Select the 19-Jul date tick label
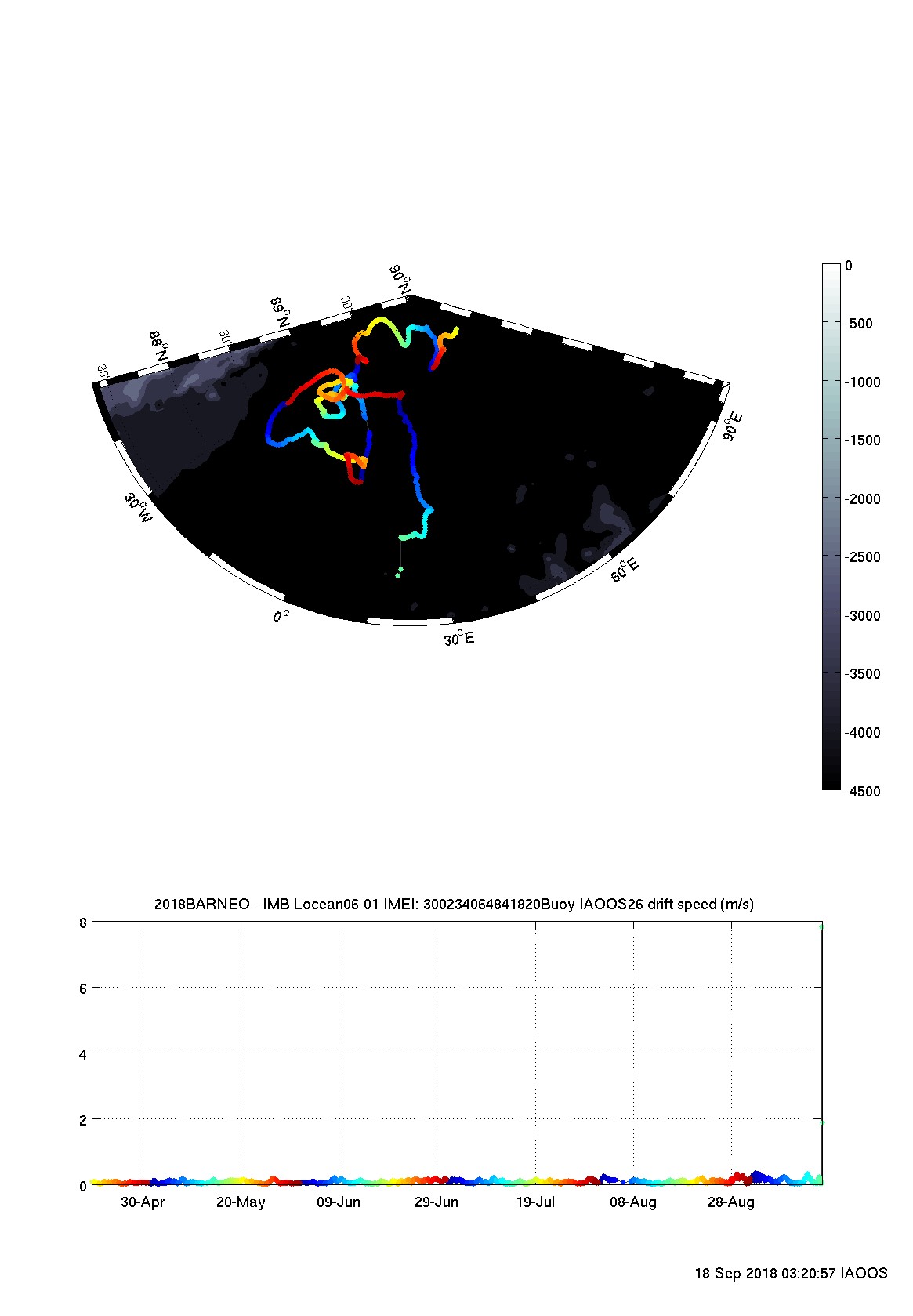This screenshot has width=913, height=1316. [x=535, y=1202]
